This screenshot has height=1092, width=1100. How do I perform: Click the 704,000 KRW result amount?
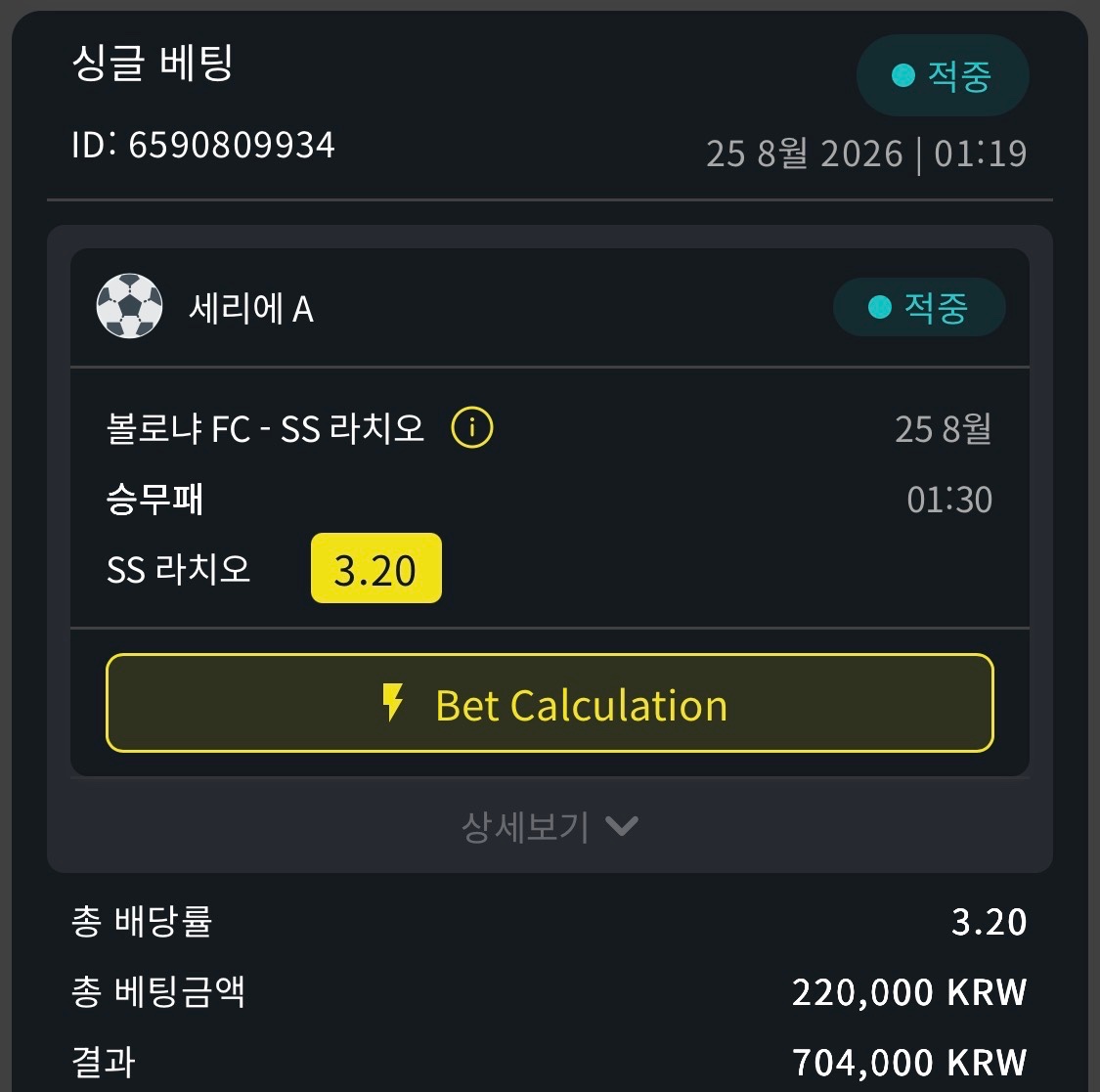click(909, 1062)
